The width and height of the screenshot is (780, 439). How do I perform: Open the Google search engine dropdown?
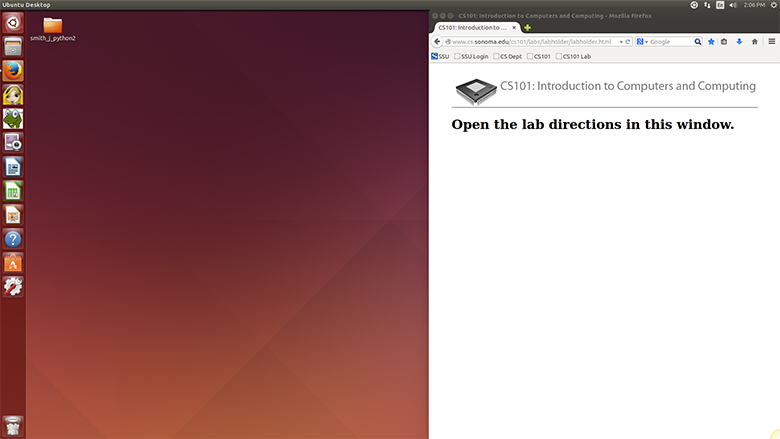(x=642, y=42)
